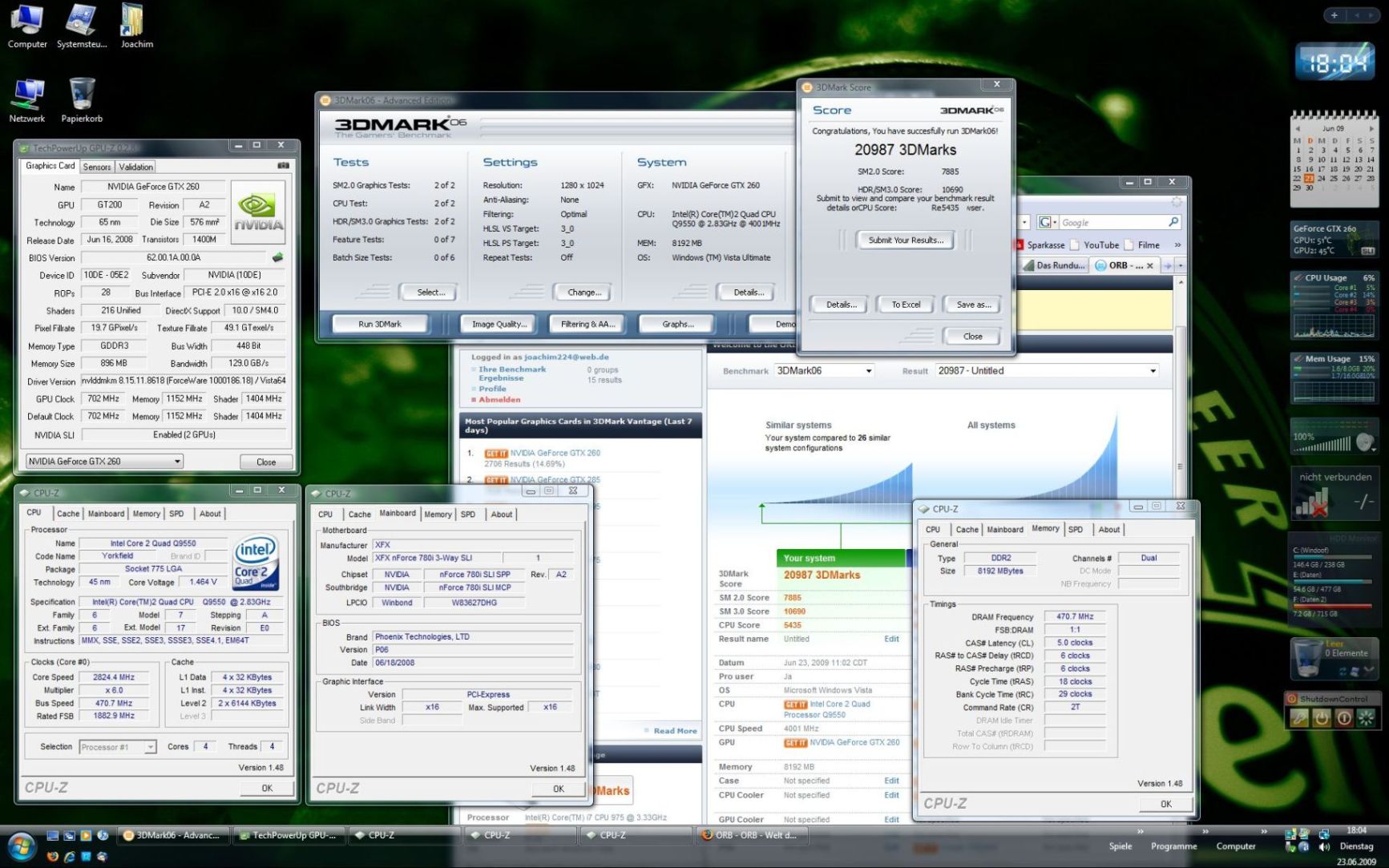The width and height of the screenshot is (1389, 868).
Task: Click the Windows Start orb
Action: coord(21,846)
